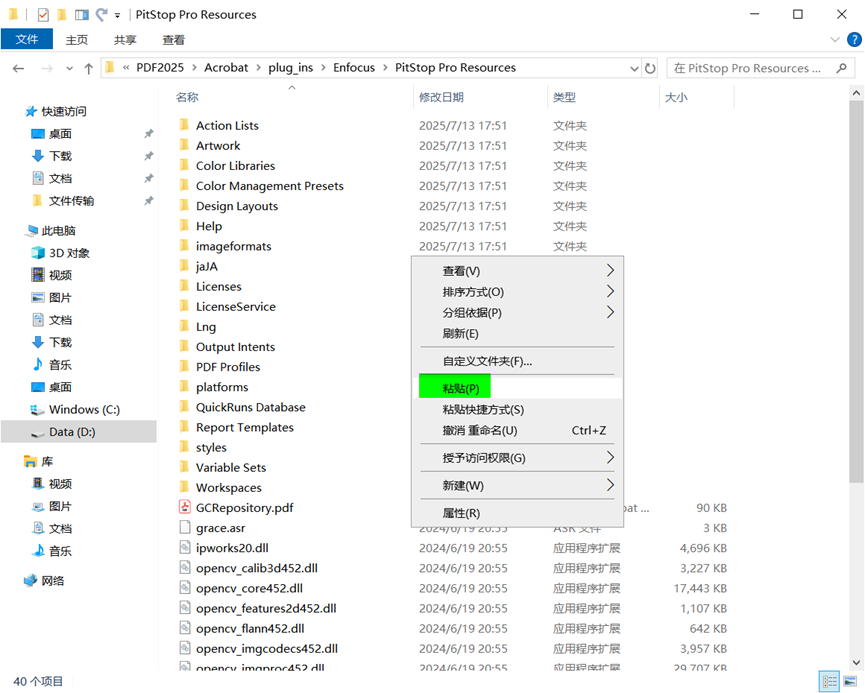Select the Color Management Presets folder

(x=269, y=186)
